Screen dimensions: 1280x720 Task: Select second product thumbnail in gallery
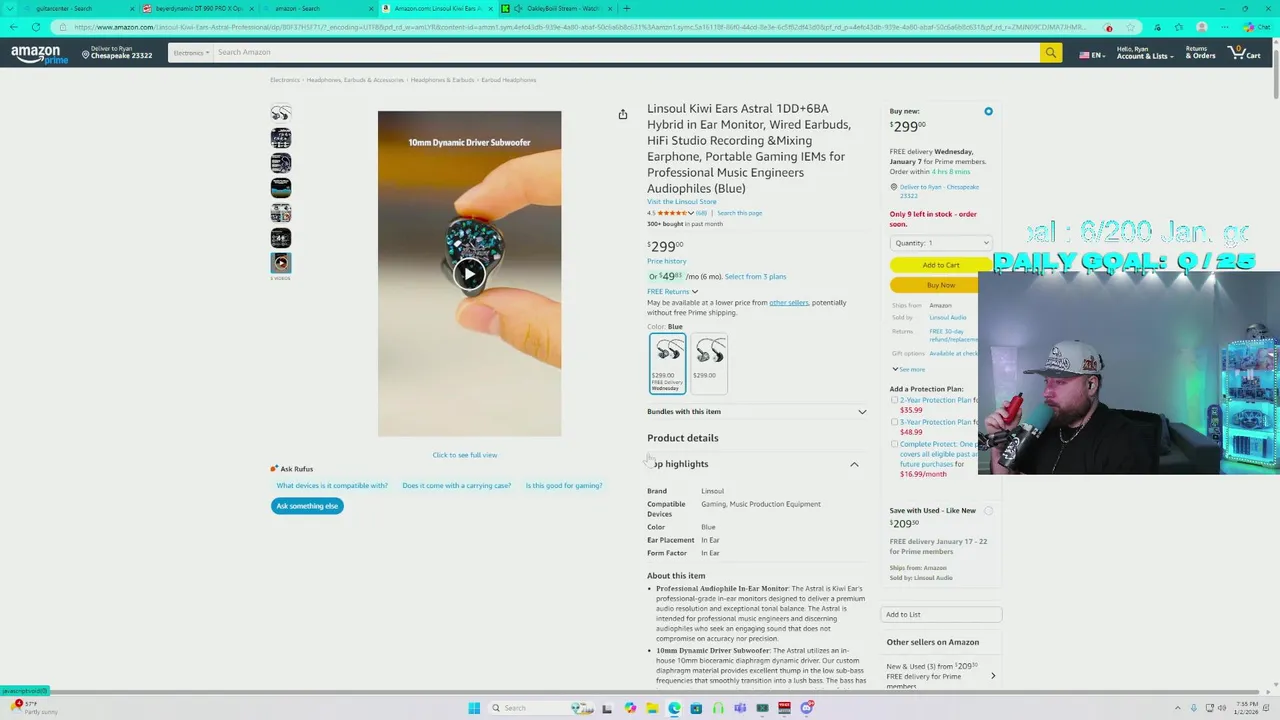(281, 138)
